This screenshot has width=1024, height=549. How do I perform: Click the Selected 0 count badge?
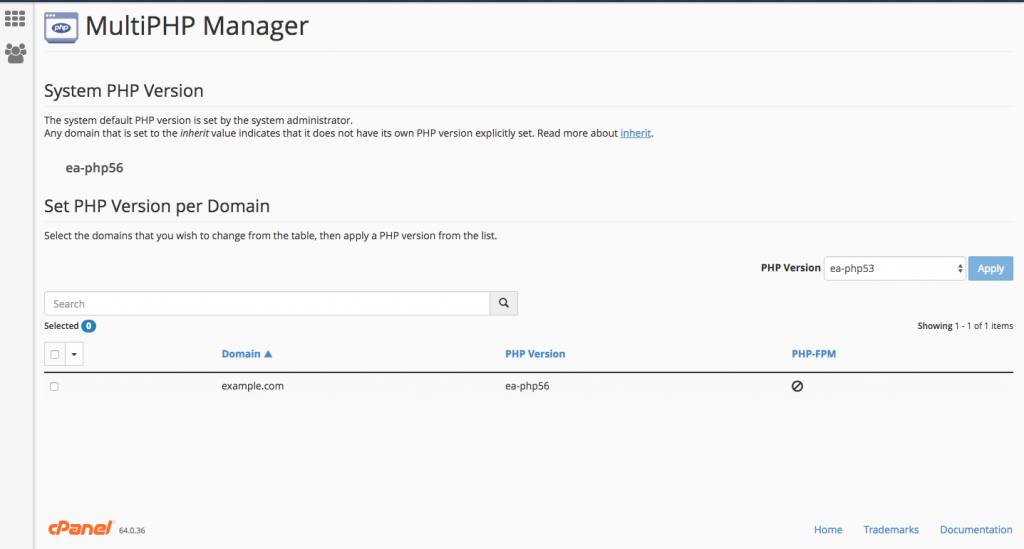click(89, 326)
